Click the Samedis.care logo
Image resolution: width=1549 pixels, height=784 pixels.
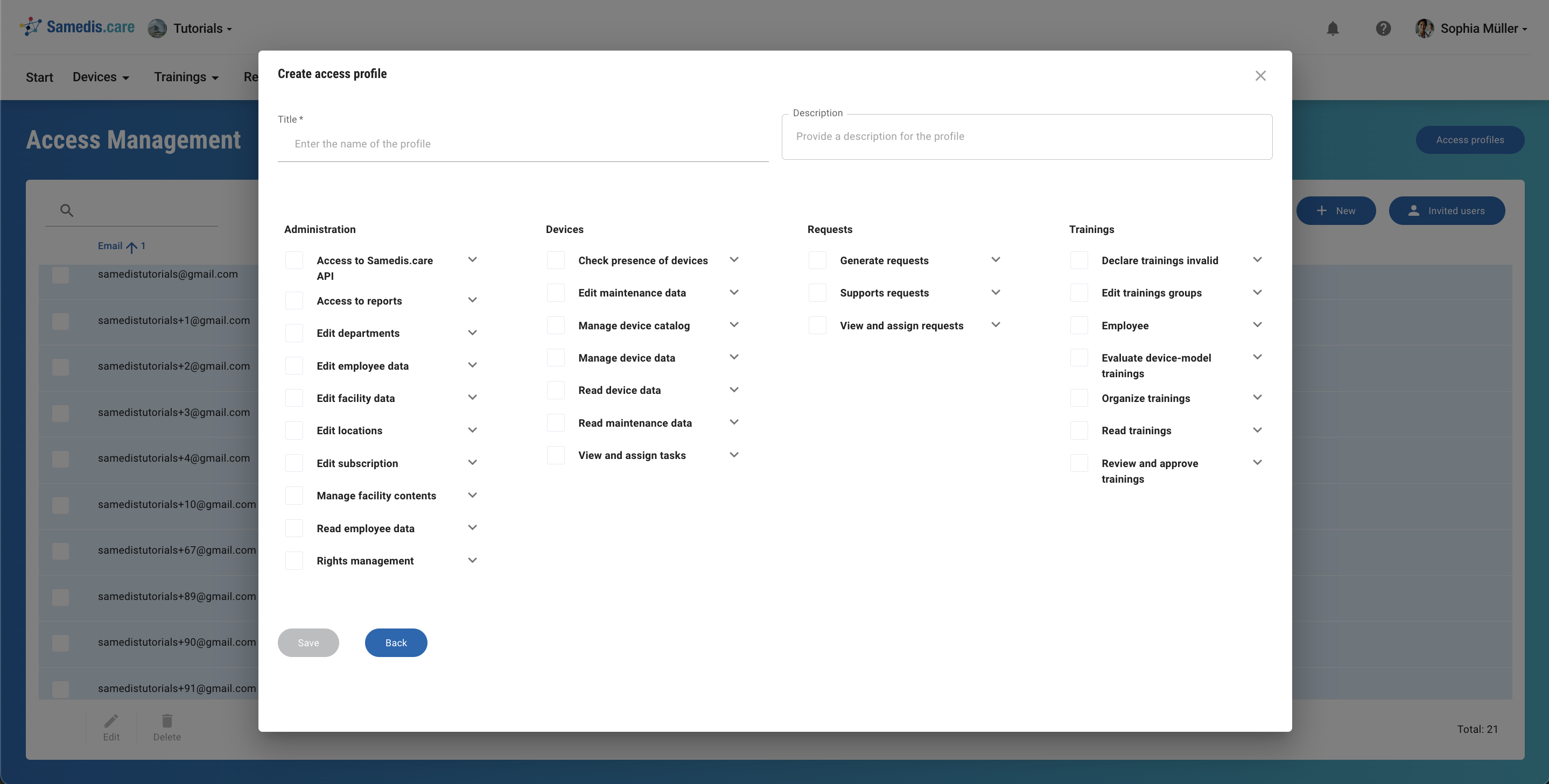pyautogui.click(x=76, y=26)
